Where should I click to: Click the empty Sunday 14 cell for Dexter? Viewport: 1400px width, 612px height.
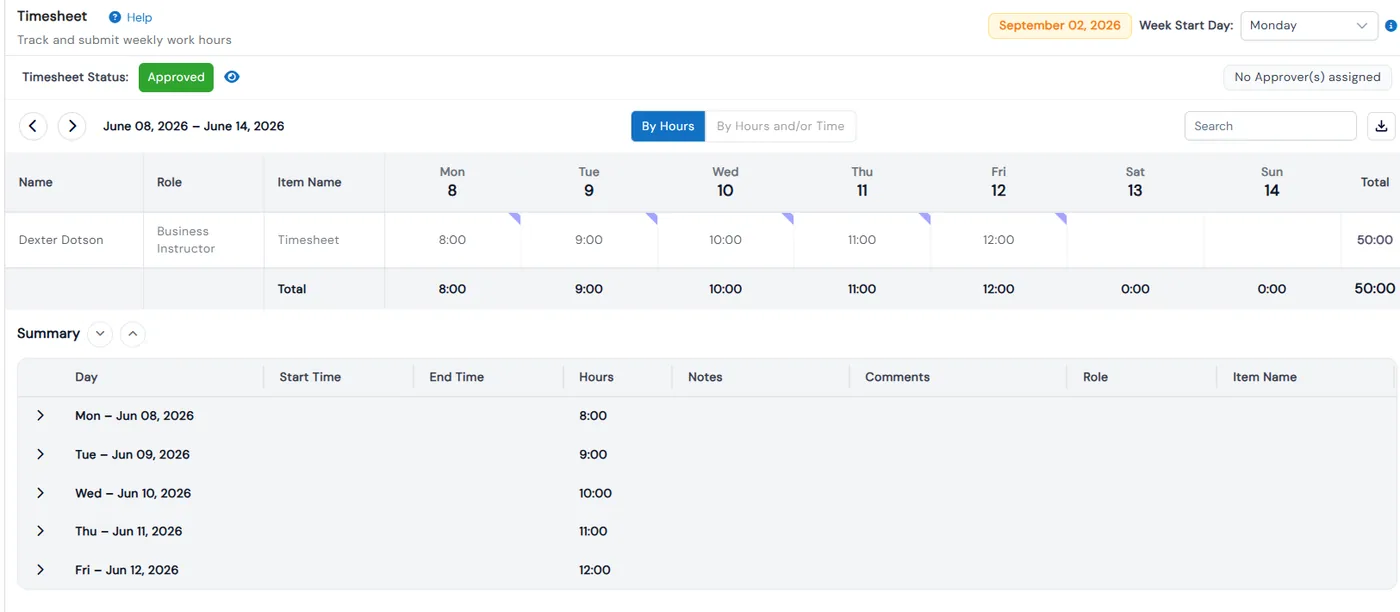click(1272, 240)
